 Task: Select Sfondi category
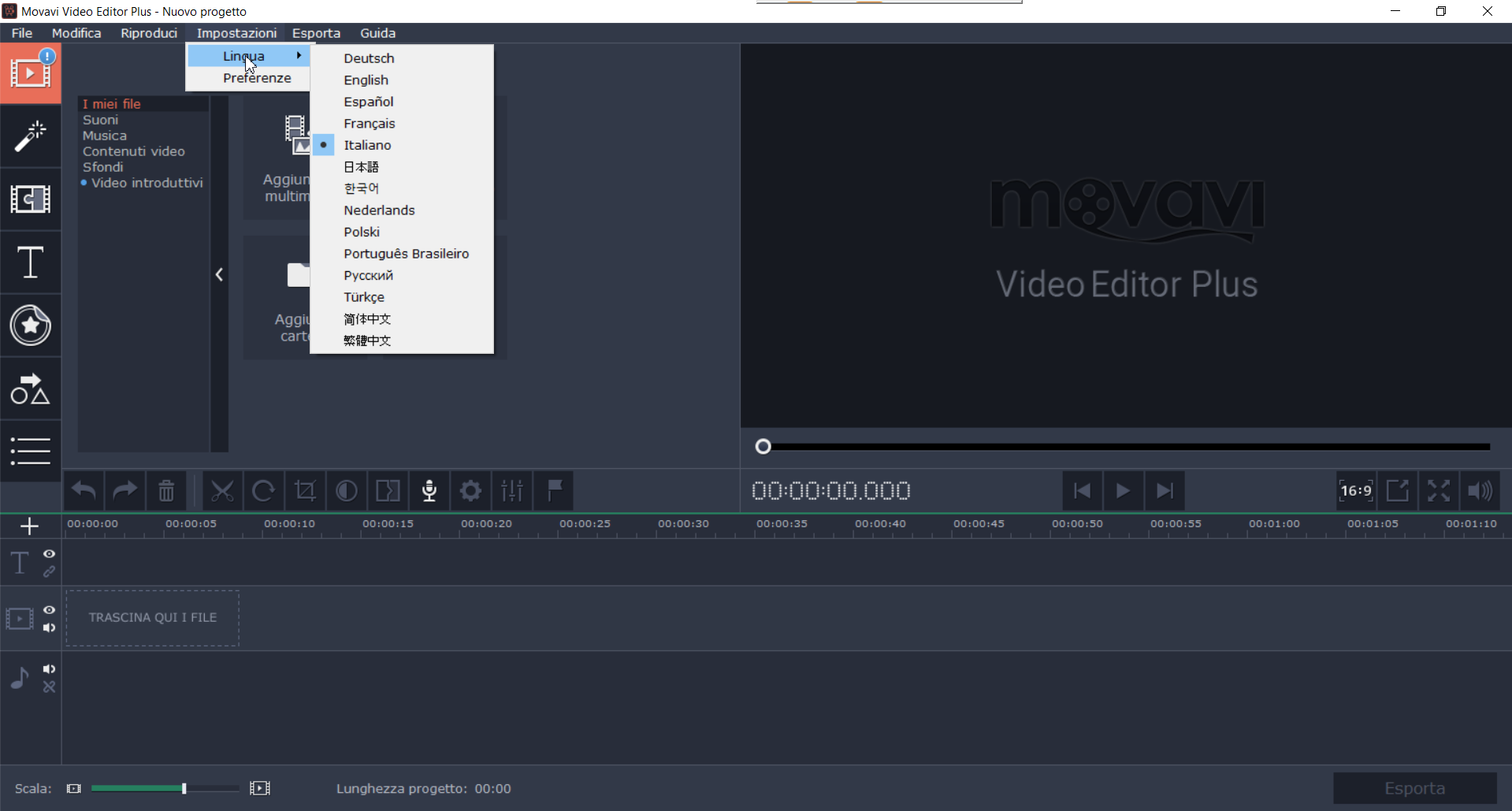pos(103,167)
